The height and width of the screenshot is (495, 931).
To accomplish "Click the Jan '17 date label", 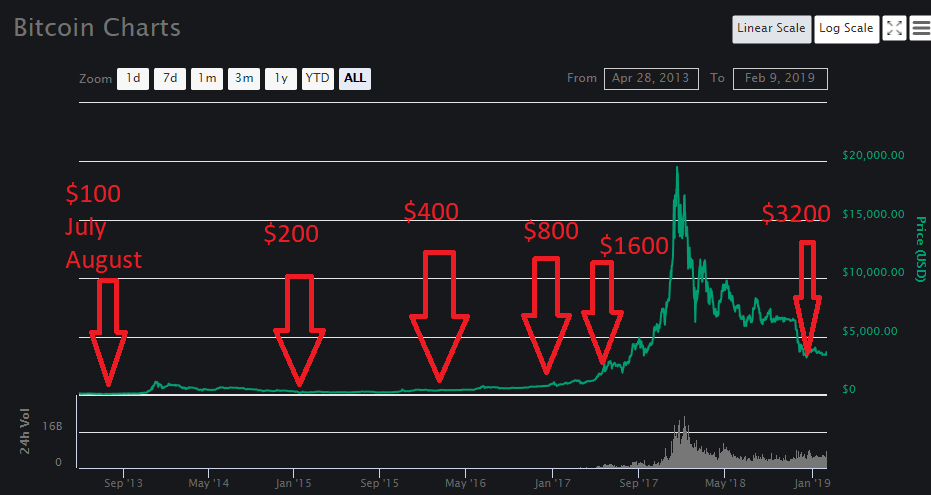I will point(552,483).
